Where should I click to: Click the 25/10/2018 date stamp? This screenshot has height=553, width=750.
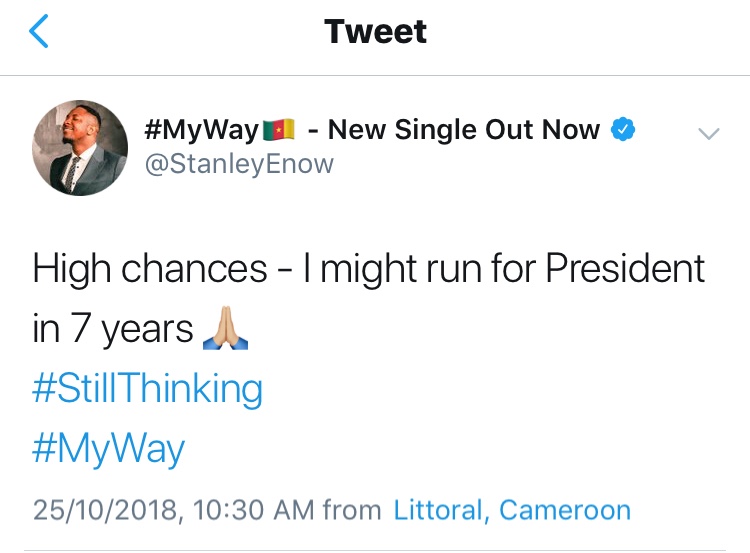coord(105,510)
